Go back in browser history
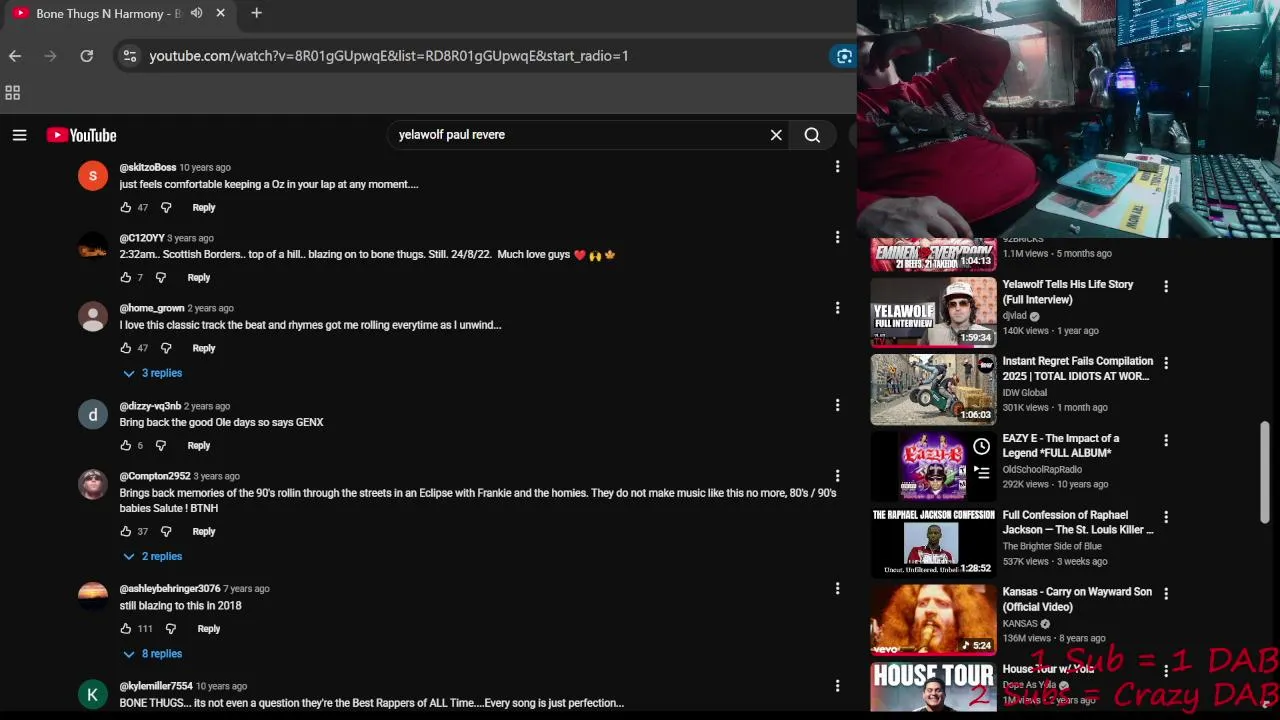 pyautogui.click(x=15, y=56)
